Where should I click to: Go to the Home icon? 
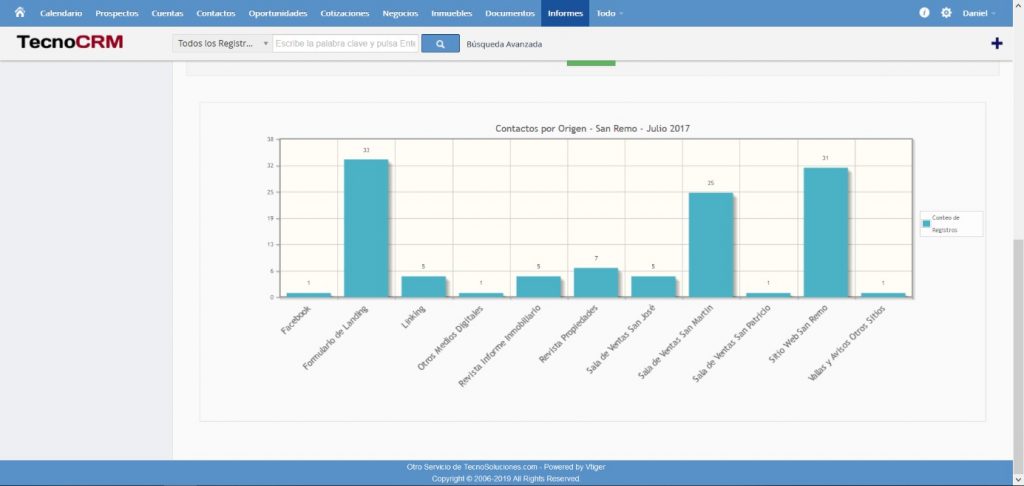click(19, 13)
